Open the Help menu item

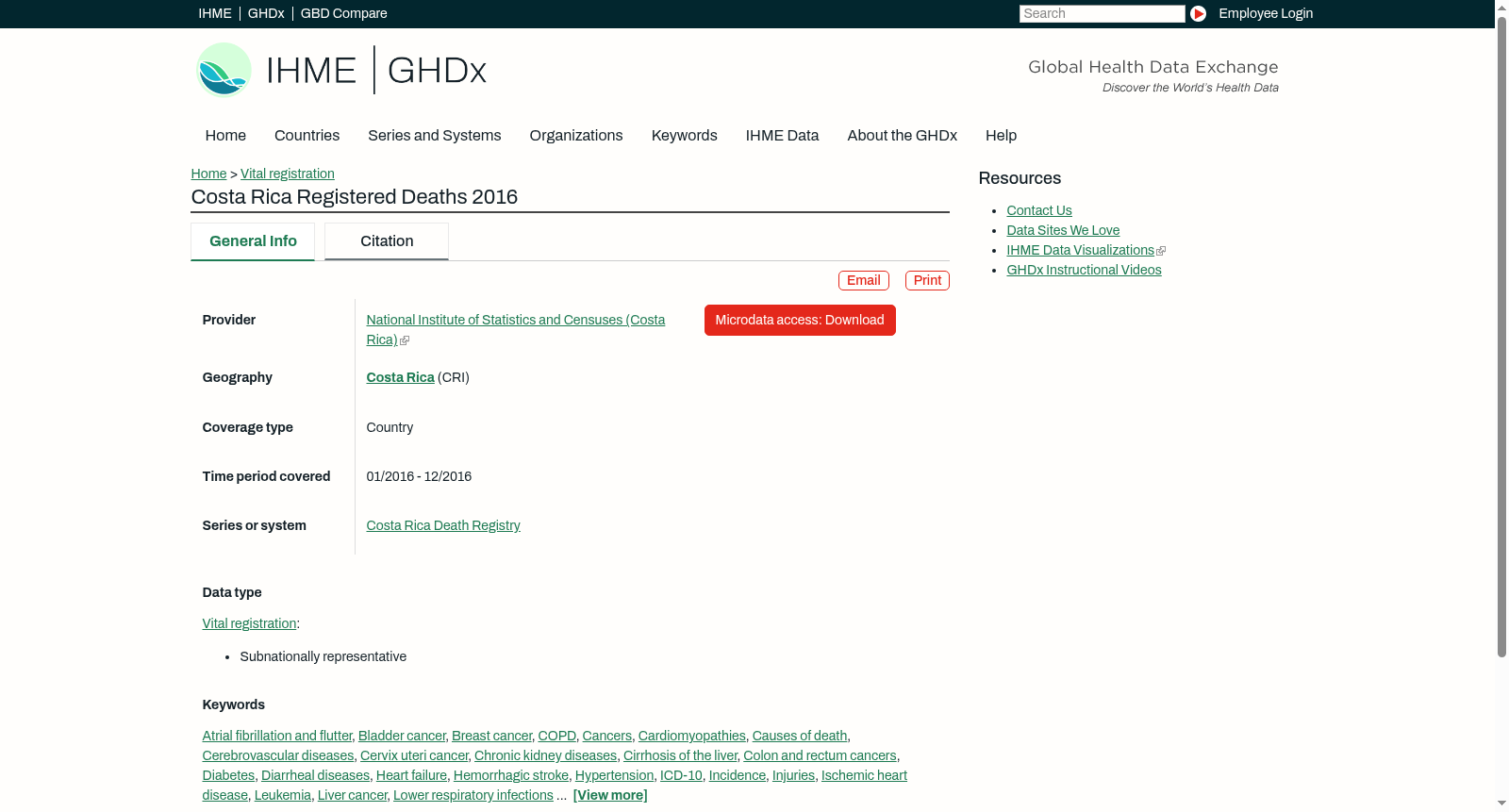coord(1001,135)
